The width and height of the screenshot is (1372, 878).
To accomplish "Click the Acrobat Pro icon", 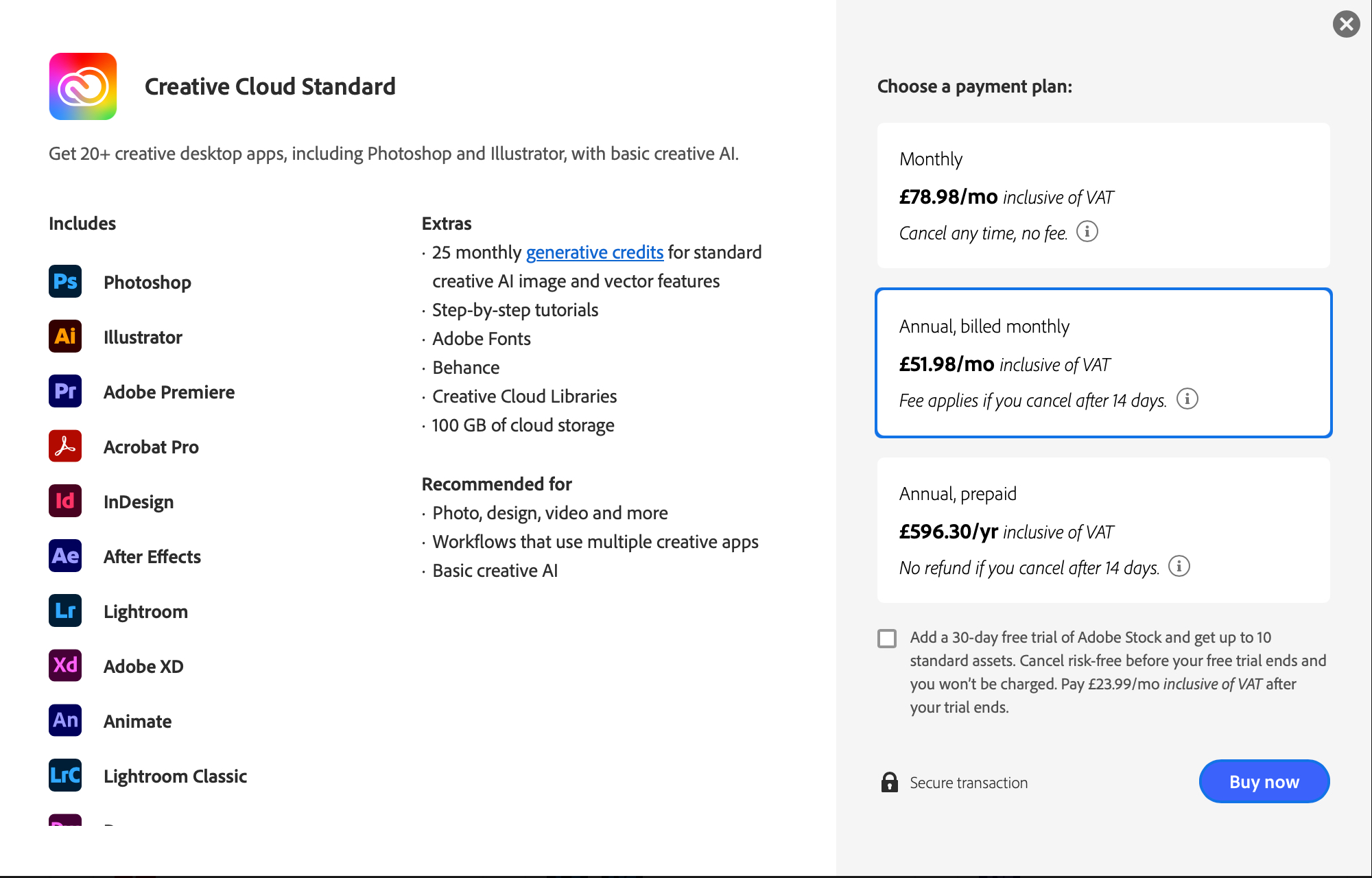I will pyautogui.click(x=65, y=446).
